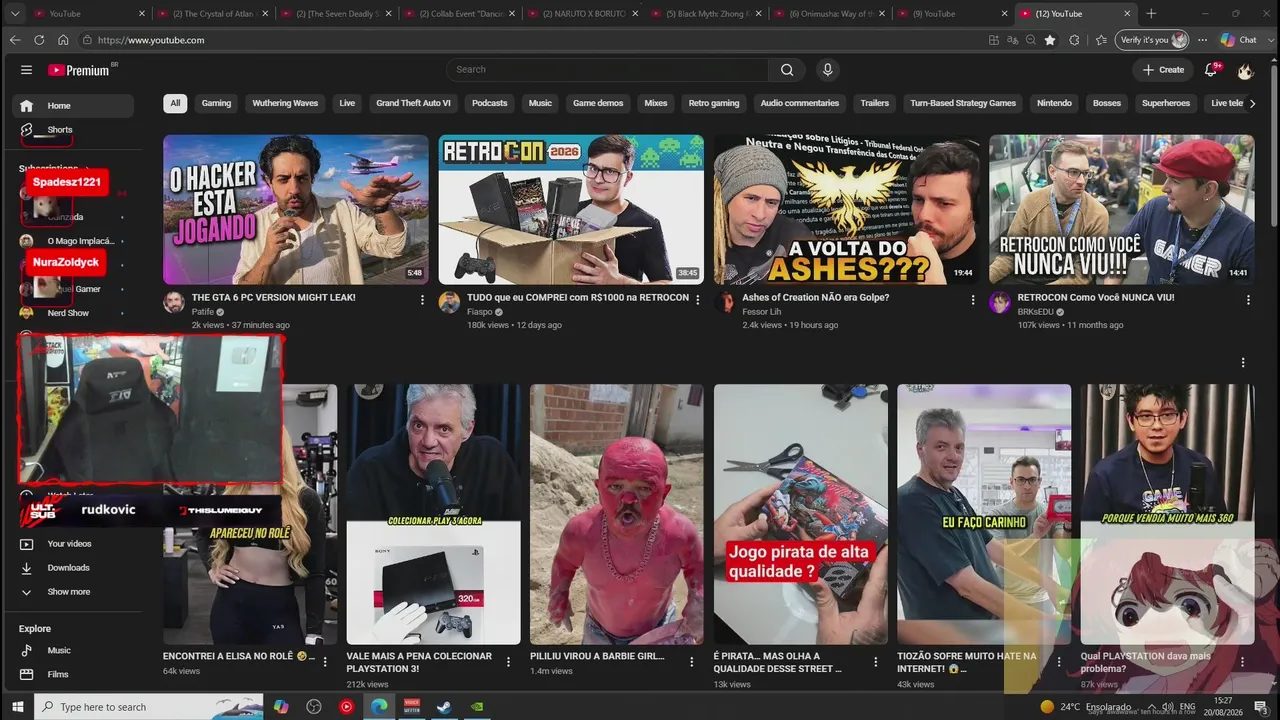This screenshot has height=720, width=1280.
Task: Open a new browser tab
Action: coord(1151,14)
